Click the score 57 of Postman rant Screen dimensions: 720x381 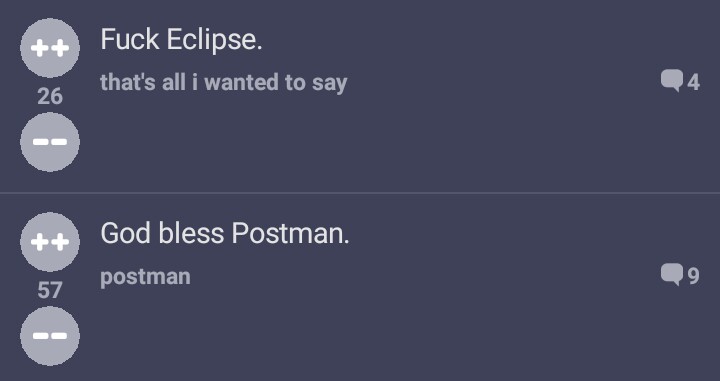click(50, 290)
